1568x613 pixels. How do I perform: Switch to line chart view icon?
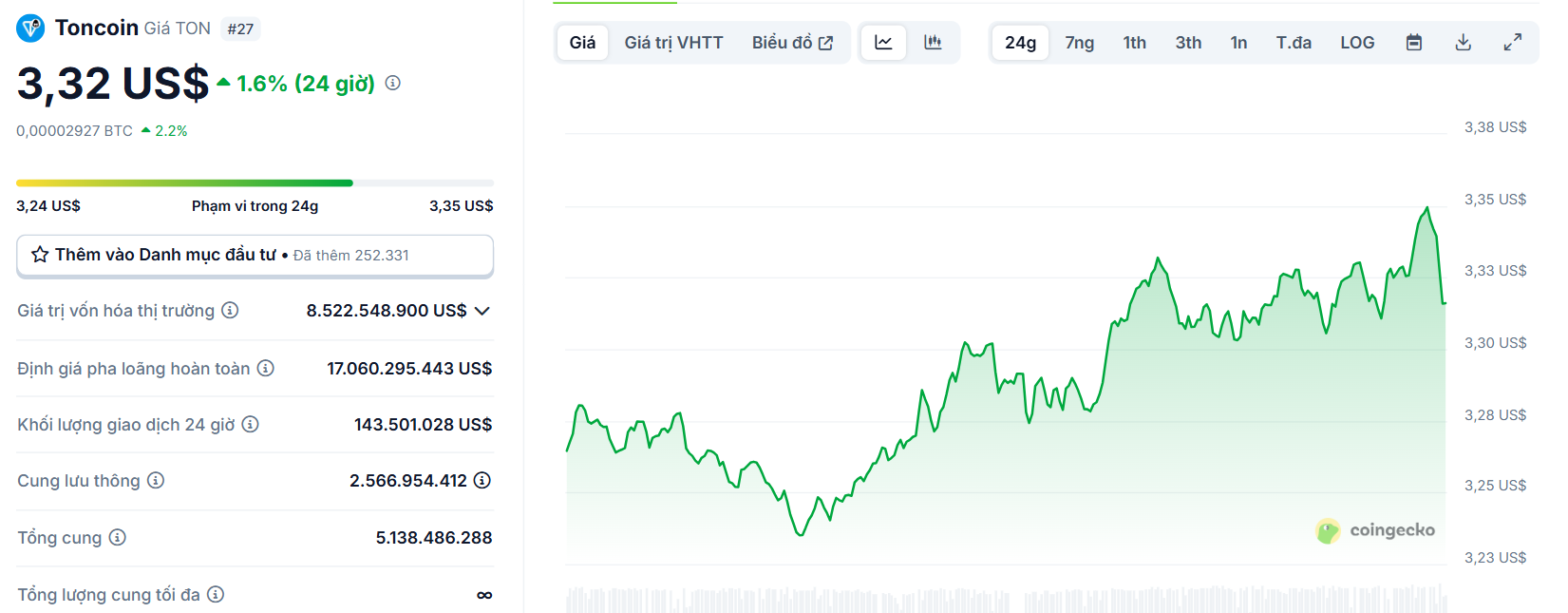click(x=883, y=43)
